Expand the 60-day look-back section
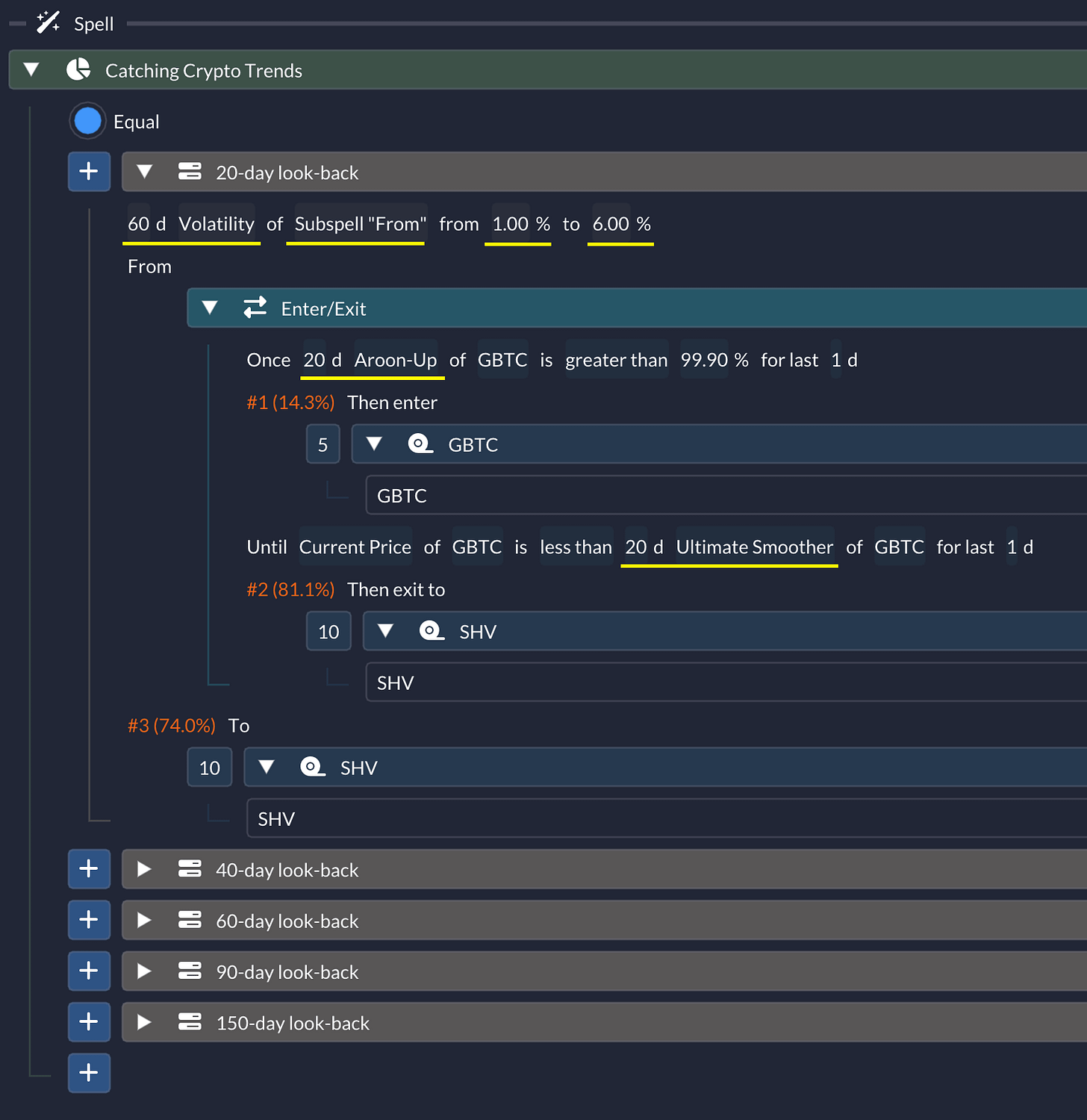 144,920
